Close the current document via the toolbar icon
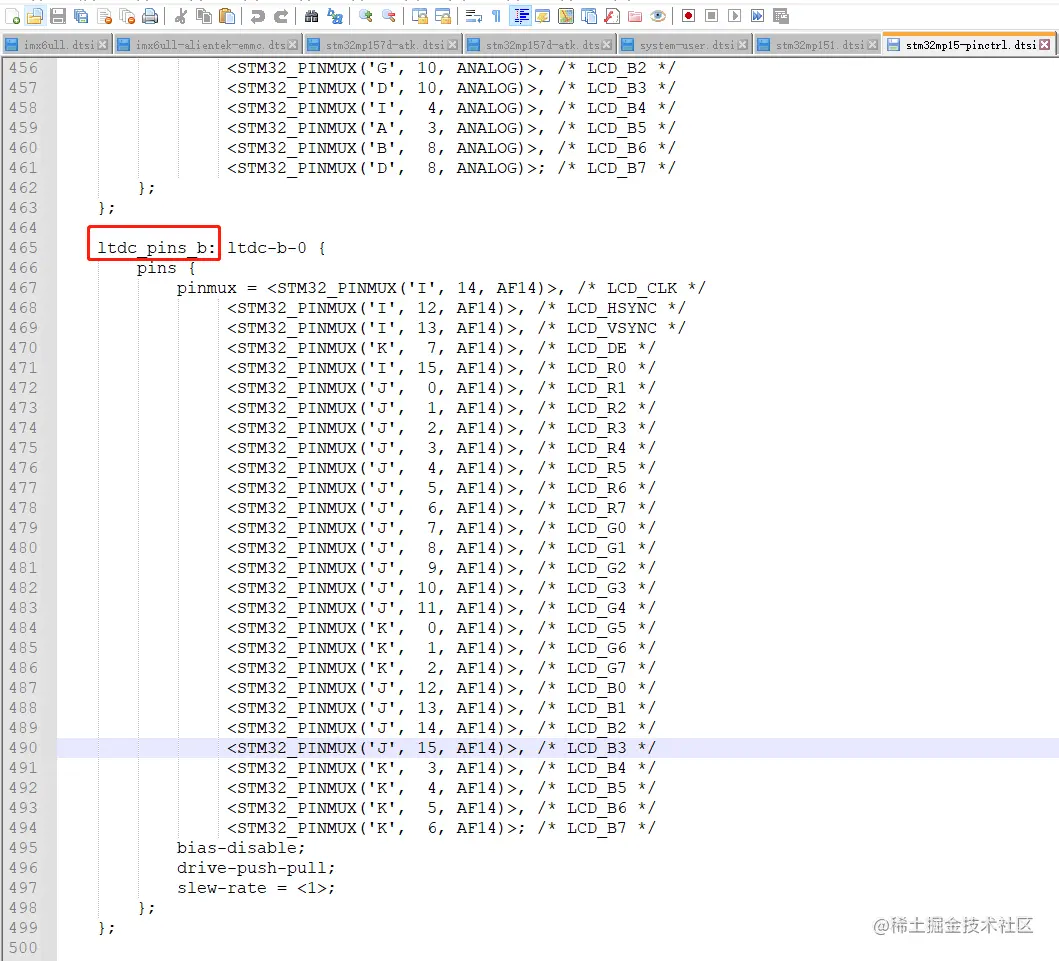 coord(104,16)
